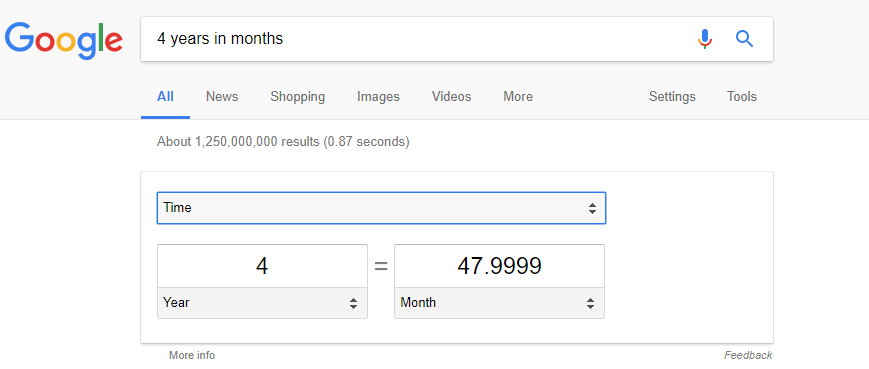869x369 pixels.
Task: Open the Year unit dropdown
Action: pos(262,303)
